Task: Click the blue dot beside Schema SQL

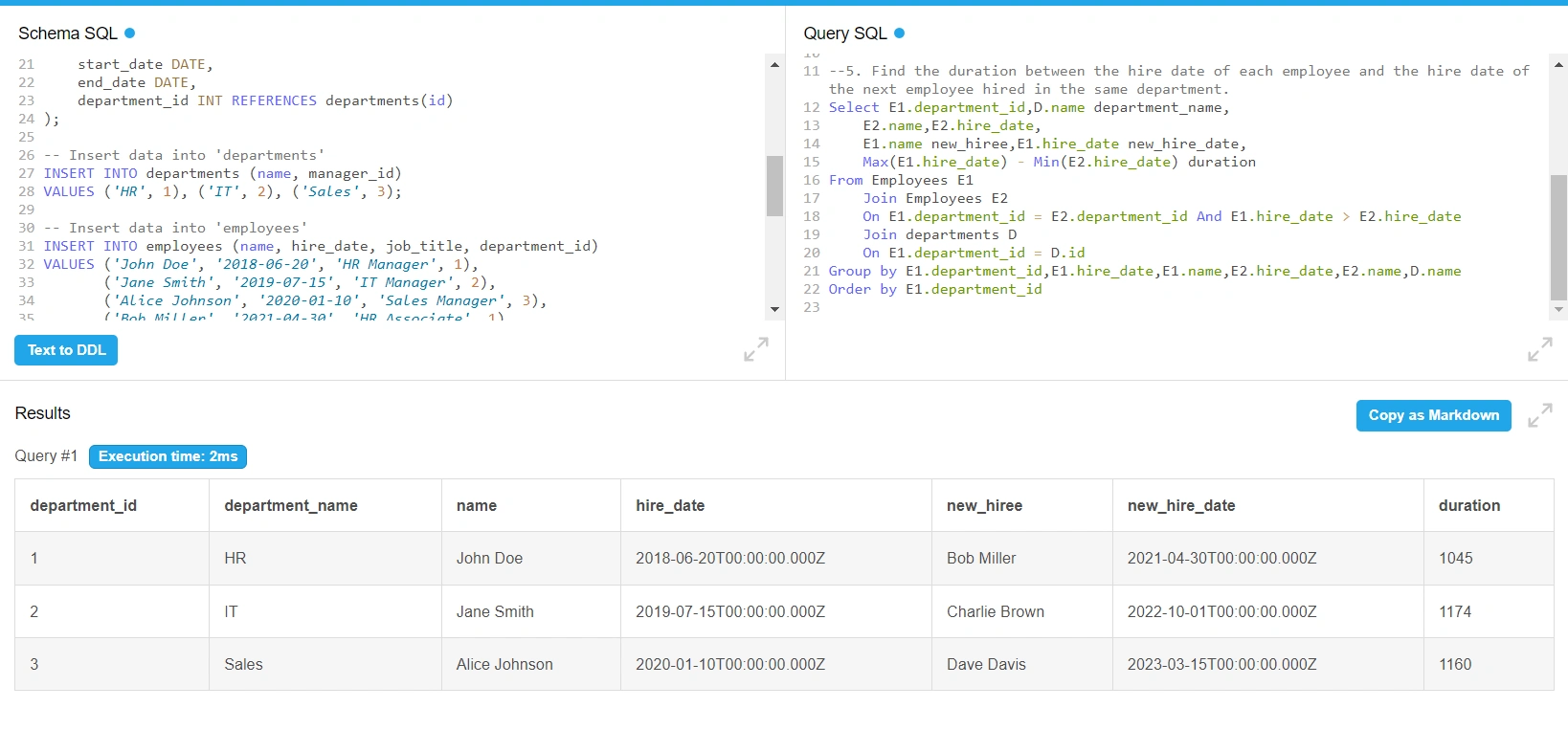Action: pyautogui.click(x=130, y=33)
